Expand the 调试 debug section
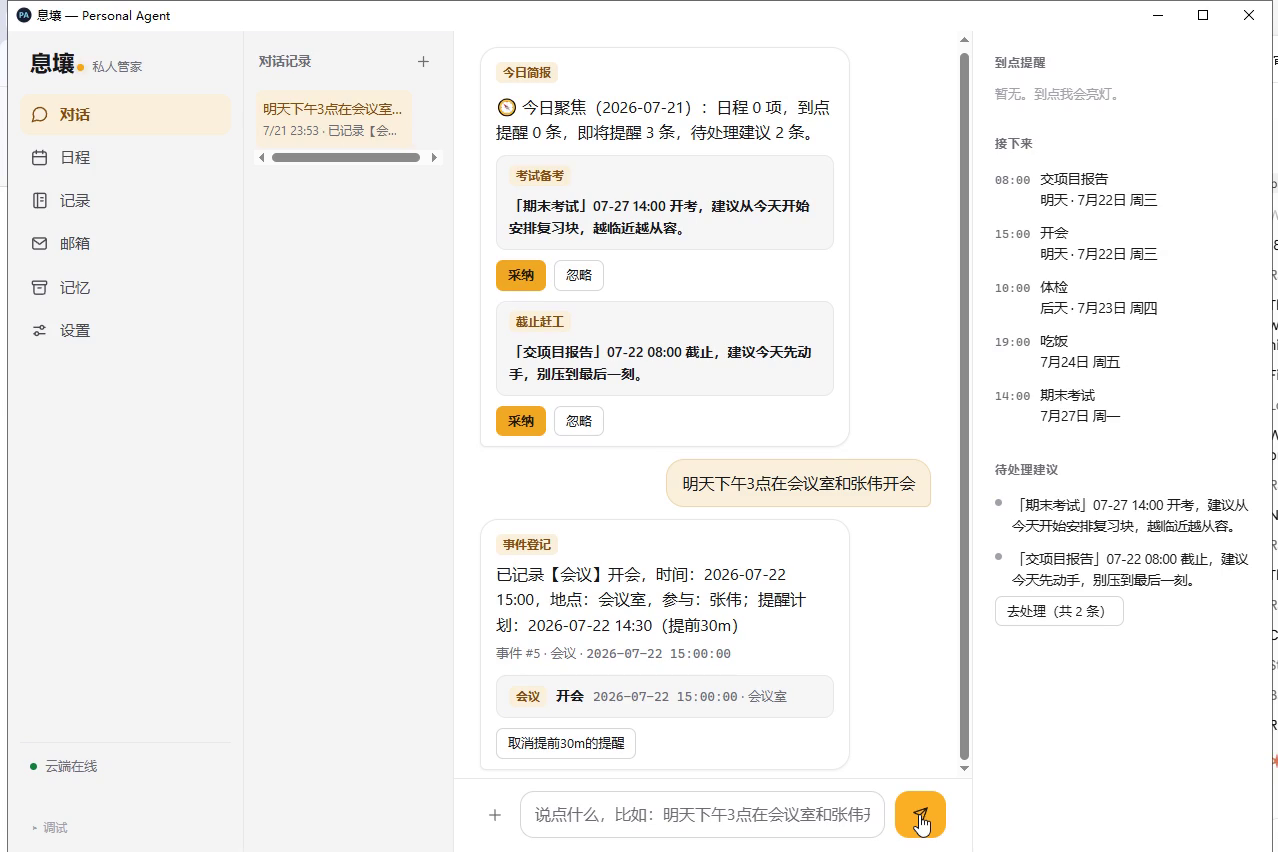The width and height of the screenshot is (1278, 852). pos(50,828)
